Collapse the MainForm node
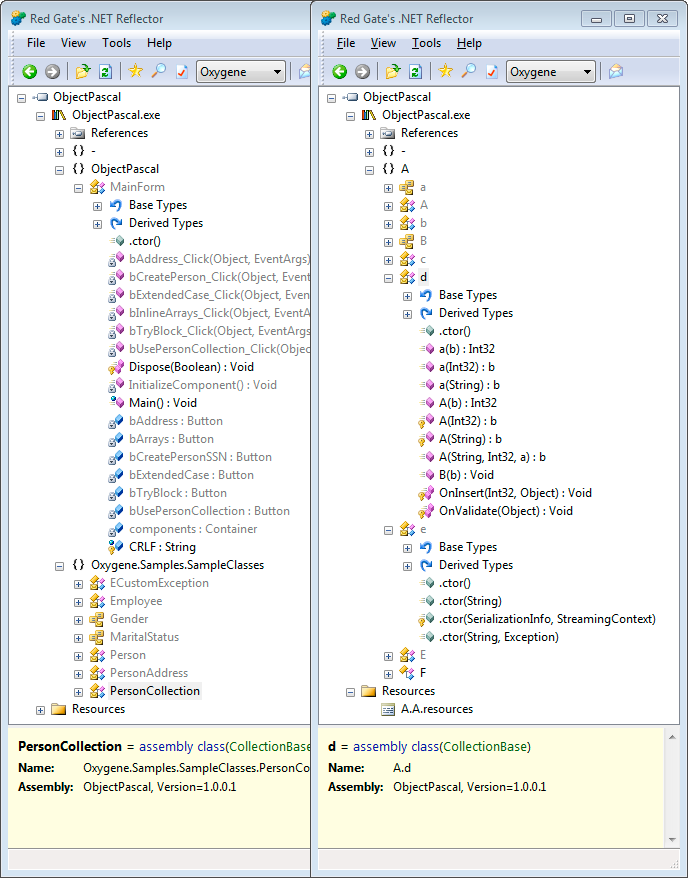 click(78, 189)
